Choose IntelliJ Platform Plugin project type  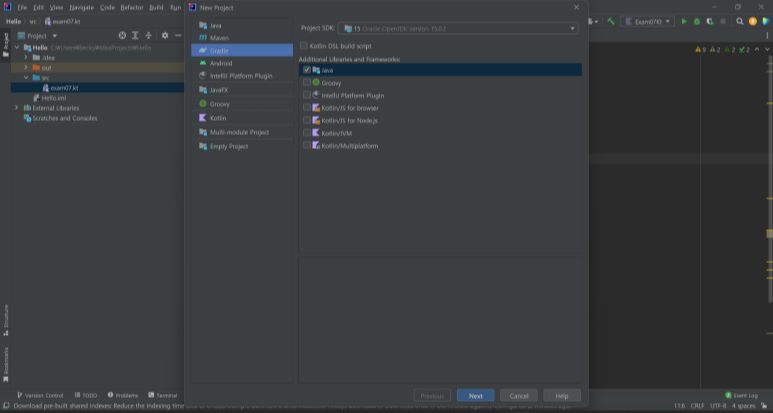(242, 76)
